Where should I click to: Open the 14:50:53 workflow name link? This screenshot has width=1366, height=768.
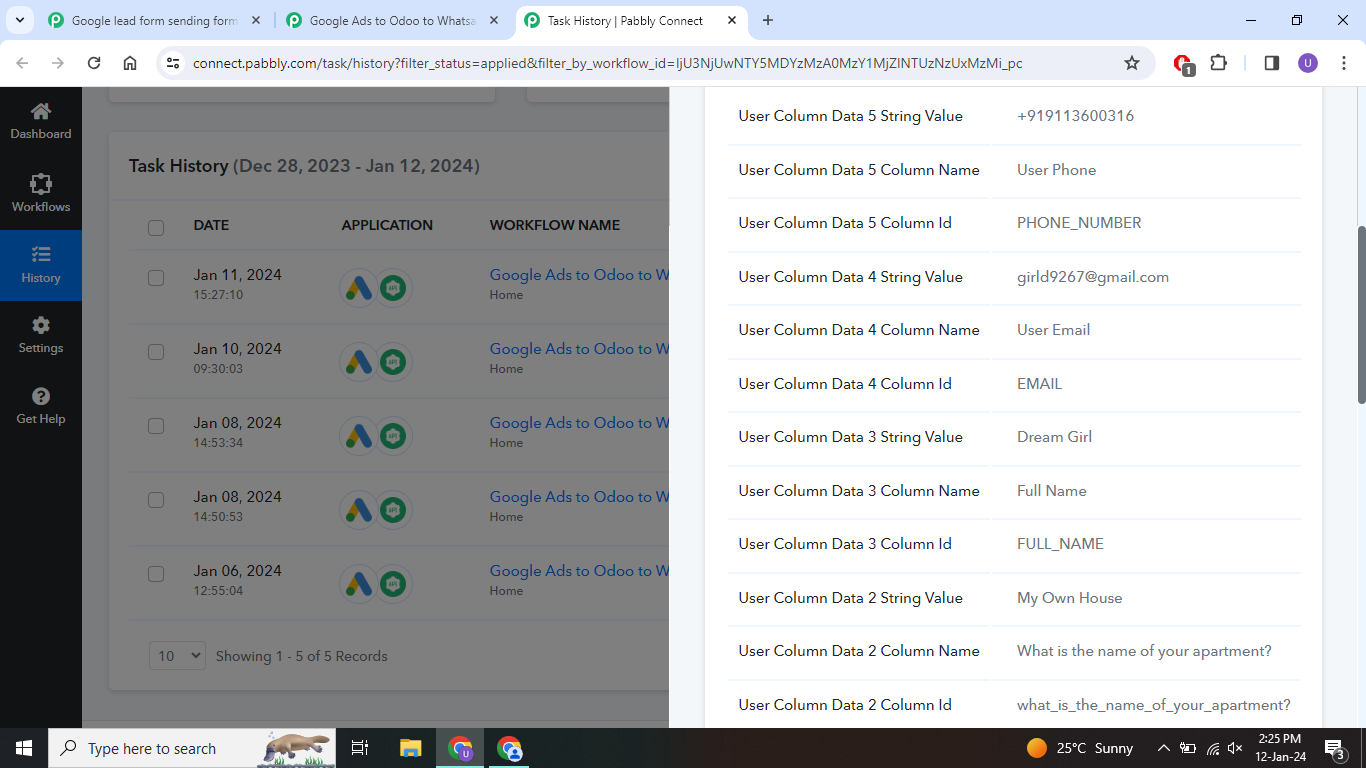[579, 497]
